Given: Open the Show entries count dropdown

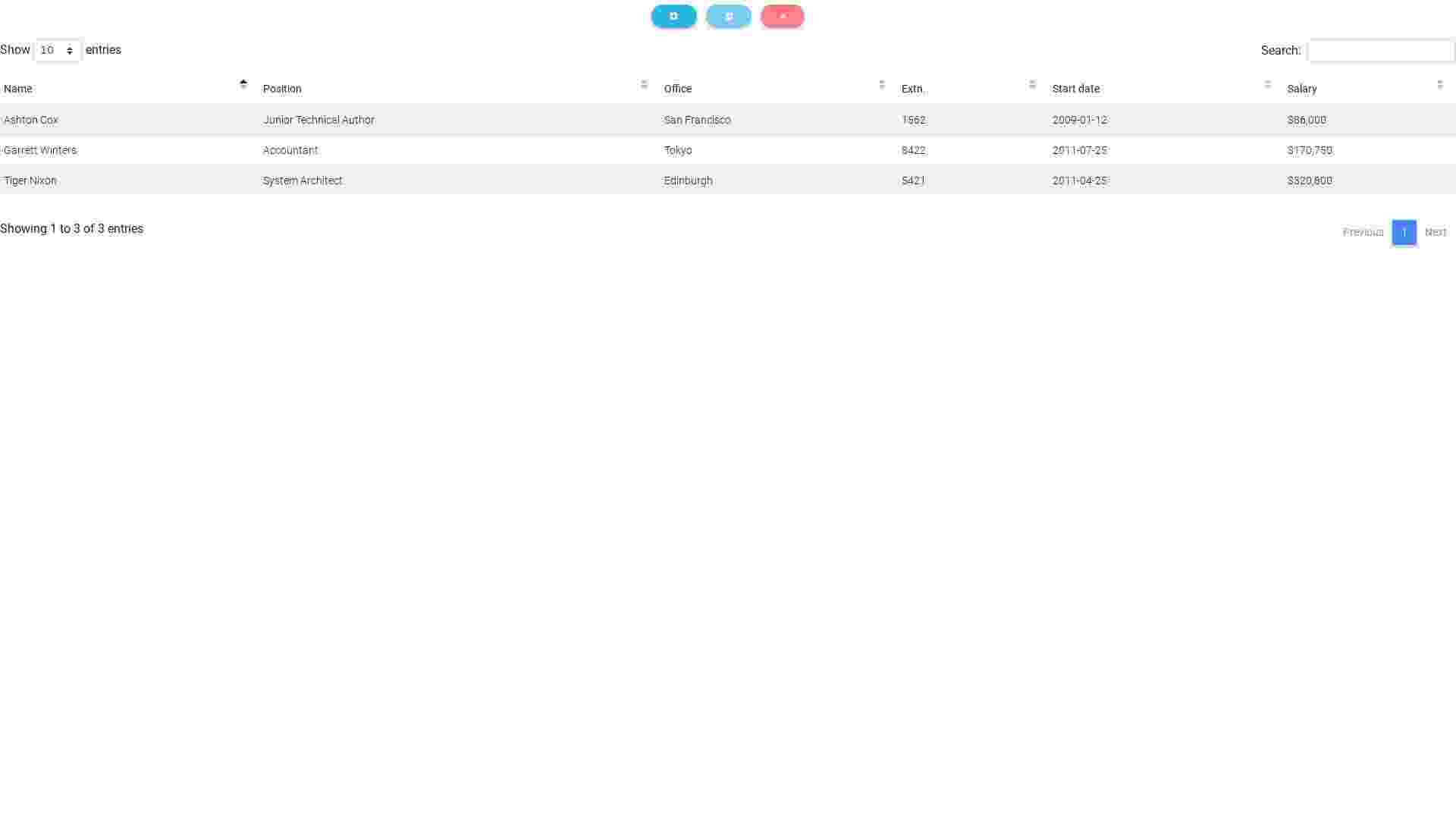Looking at the screenshot, I should (58, 50).
